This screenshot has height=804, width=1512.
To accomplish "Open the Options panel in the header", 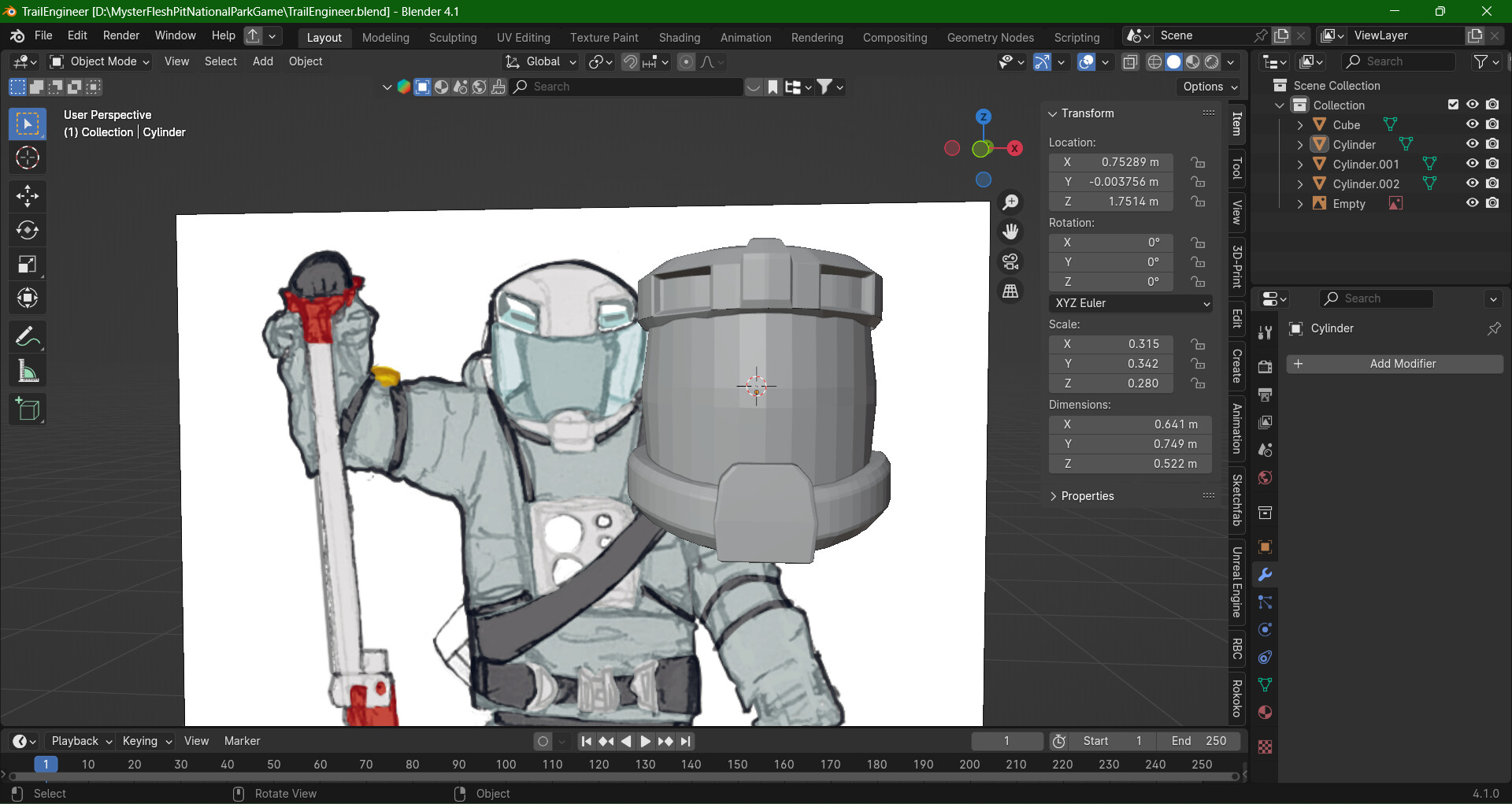I will tap(1208, 87).
